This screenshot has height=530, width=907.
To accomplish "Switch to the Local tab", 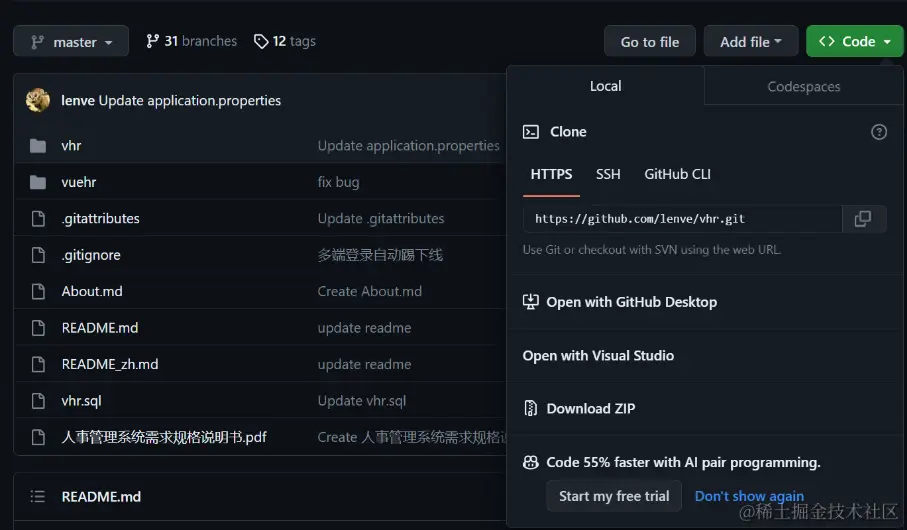I will coord(605,86).
